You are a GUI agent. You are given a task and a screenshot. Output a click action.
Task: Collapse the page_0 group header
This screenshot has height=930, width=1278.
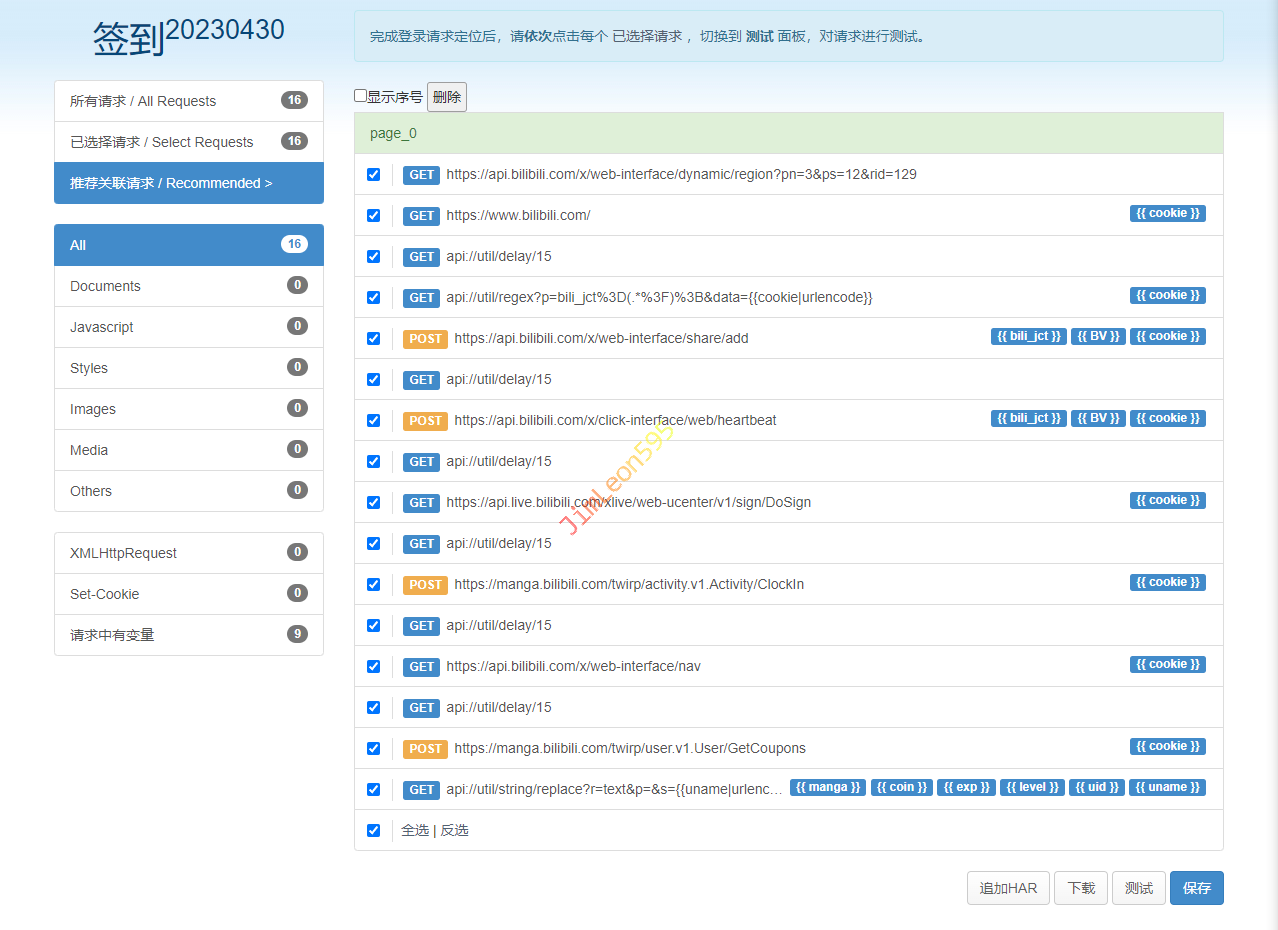[788, 134]
